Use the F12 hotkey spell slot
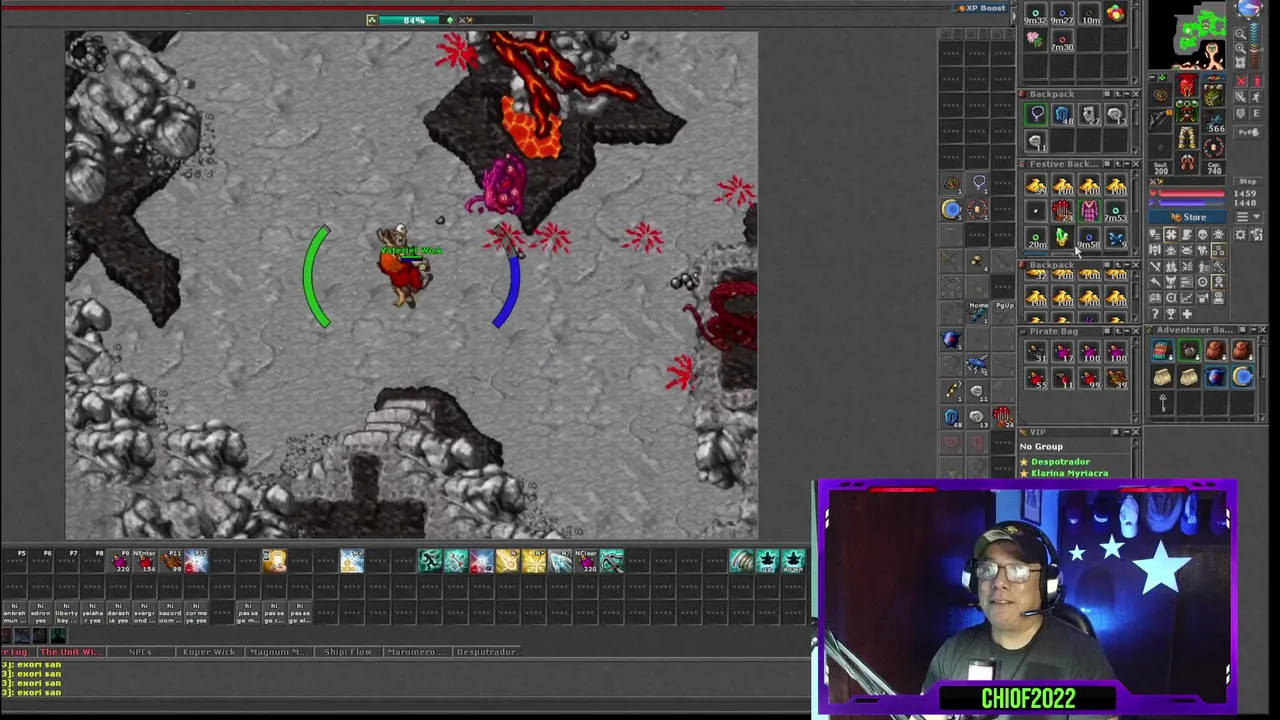The image size is (1280, 720). (196, 561)
